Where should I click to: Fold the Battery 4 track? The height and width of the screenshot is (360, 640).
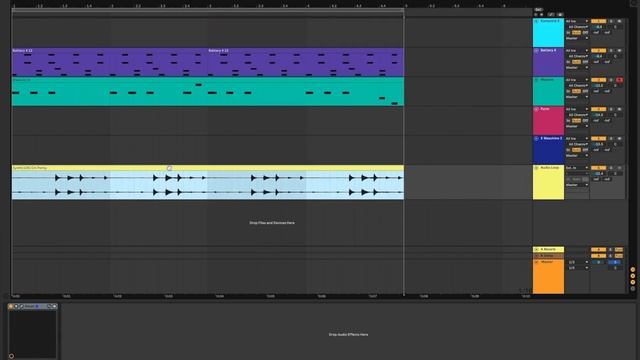[536, 51]
